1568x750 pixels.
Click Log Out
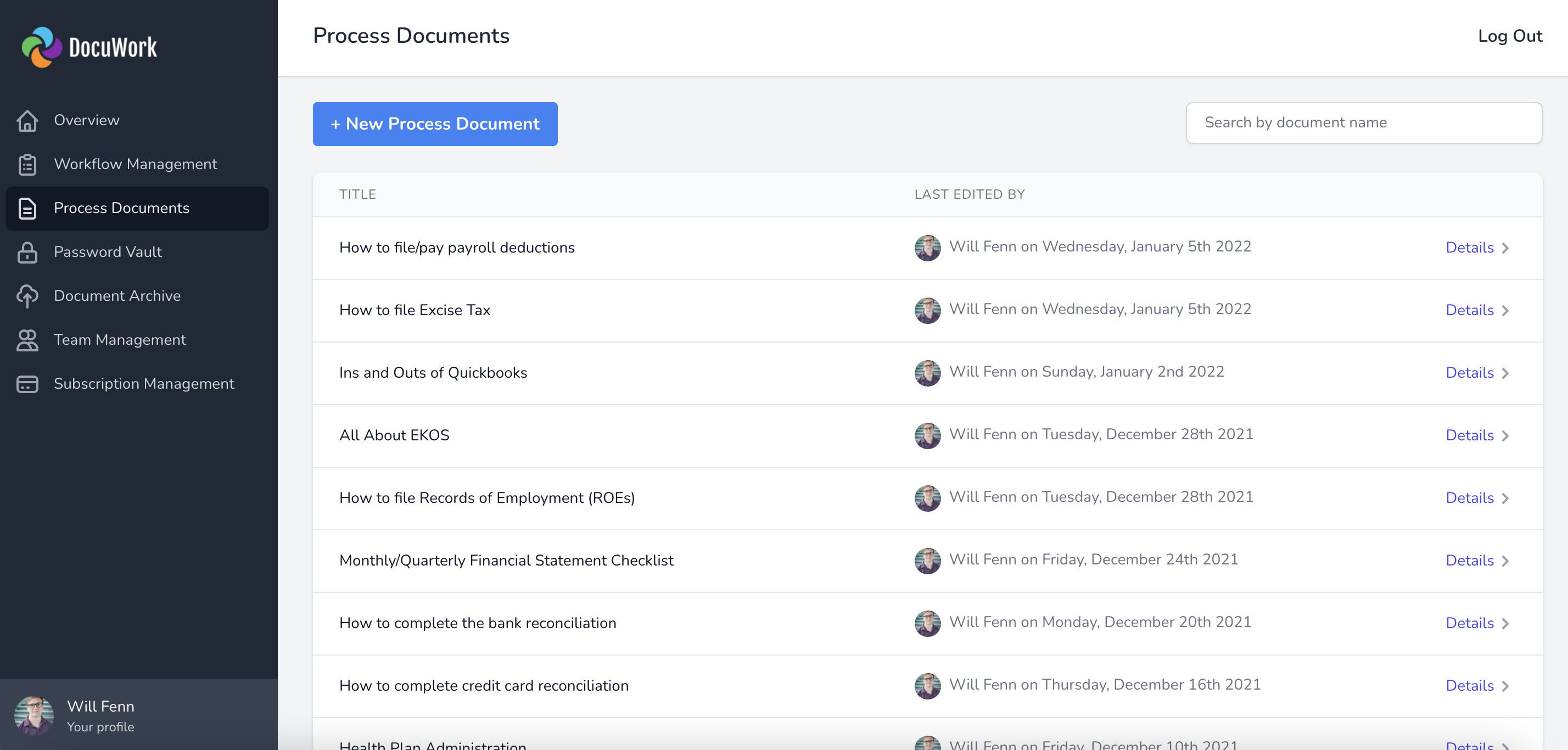1510,35
